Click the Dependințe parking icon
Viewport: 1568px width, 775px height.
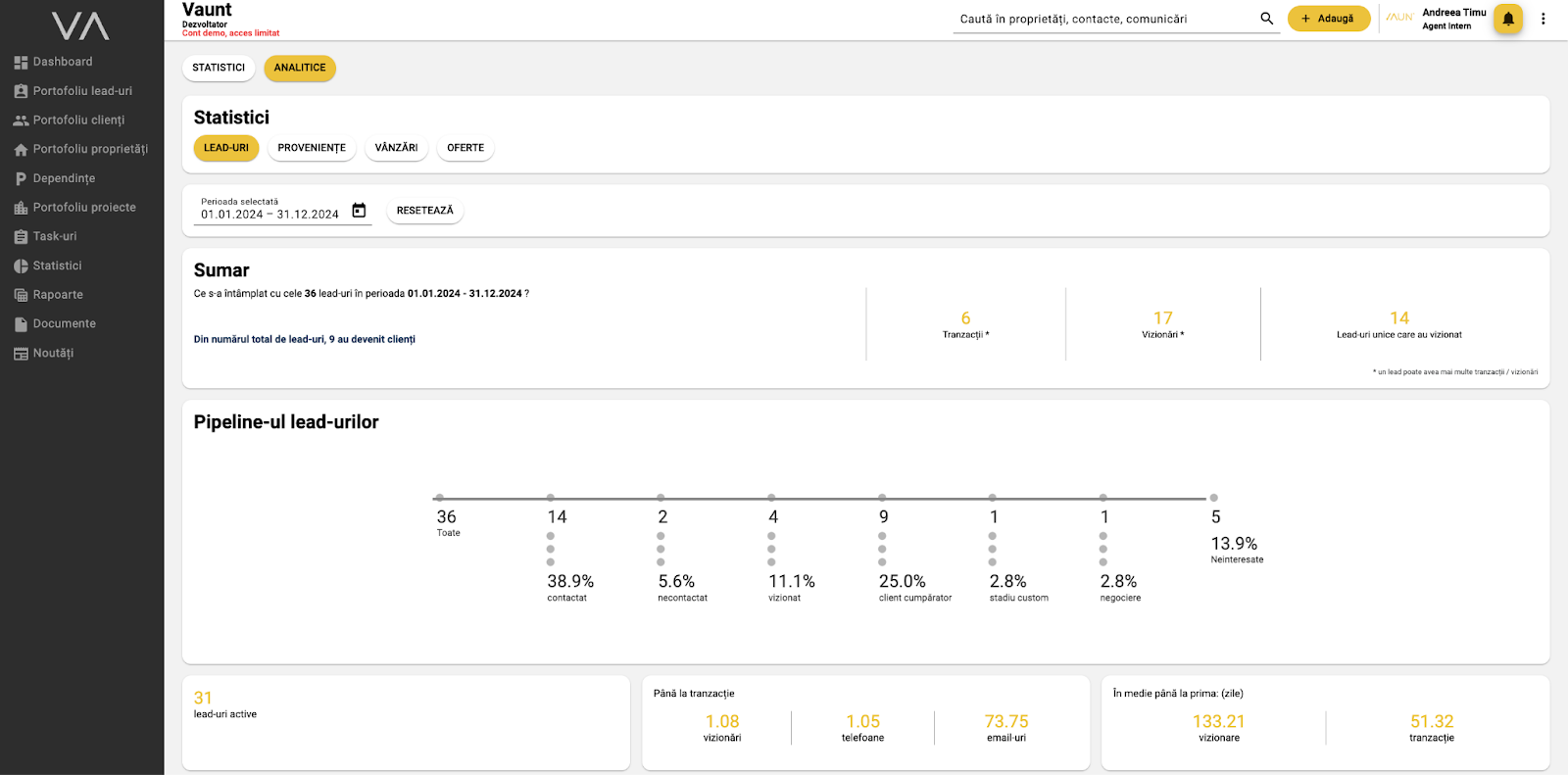pyautogui.click(x=21, y=178)
